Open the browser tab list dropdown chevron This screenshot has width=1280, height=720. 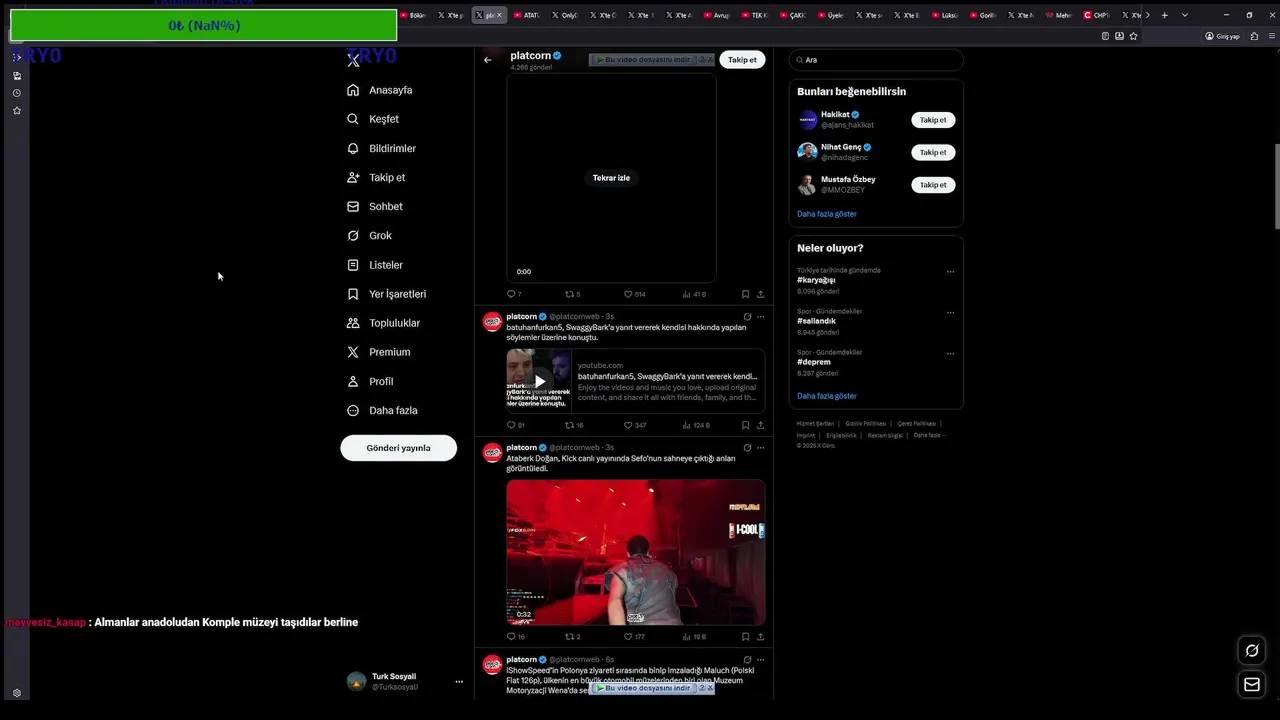pyautogui.click(x=1185, y=15)
